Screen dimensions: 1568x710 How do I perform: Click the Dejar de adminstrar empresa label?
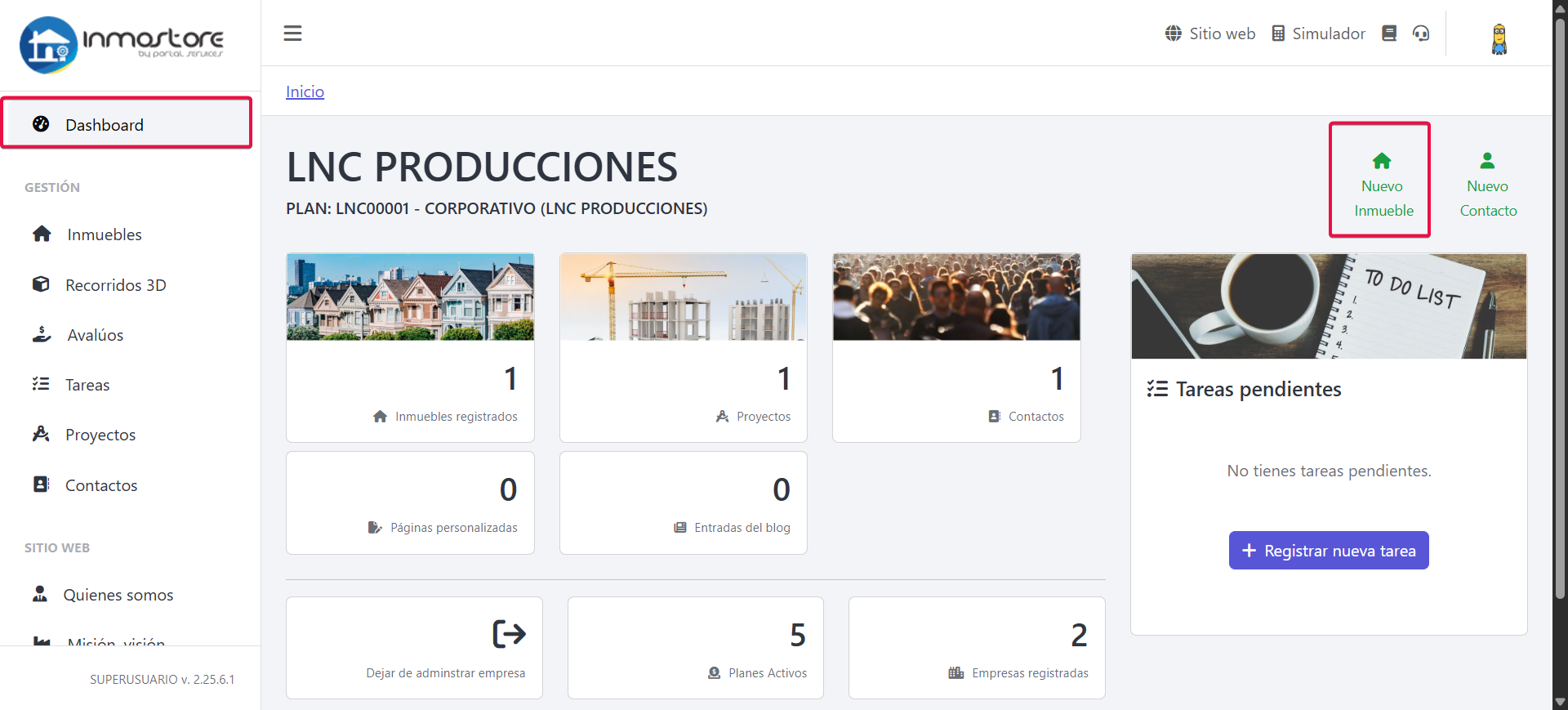[x=445, y=673]
